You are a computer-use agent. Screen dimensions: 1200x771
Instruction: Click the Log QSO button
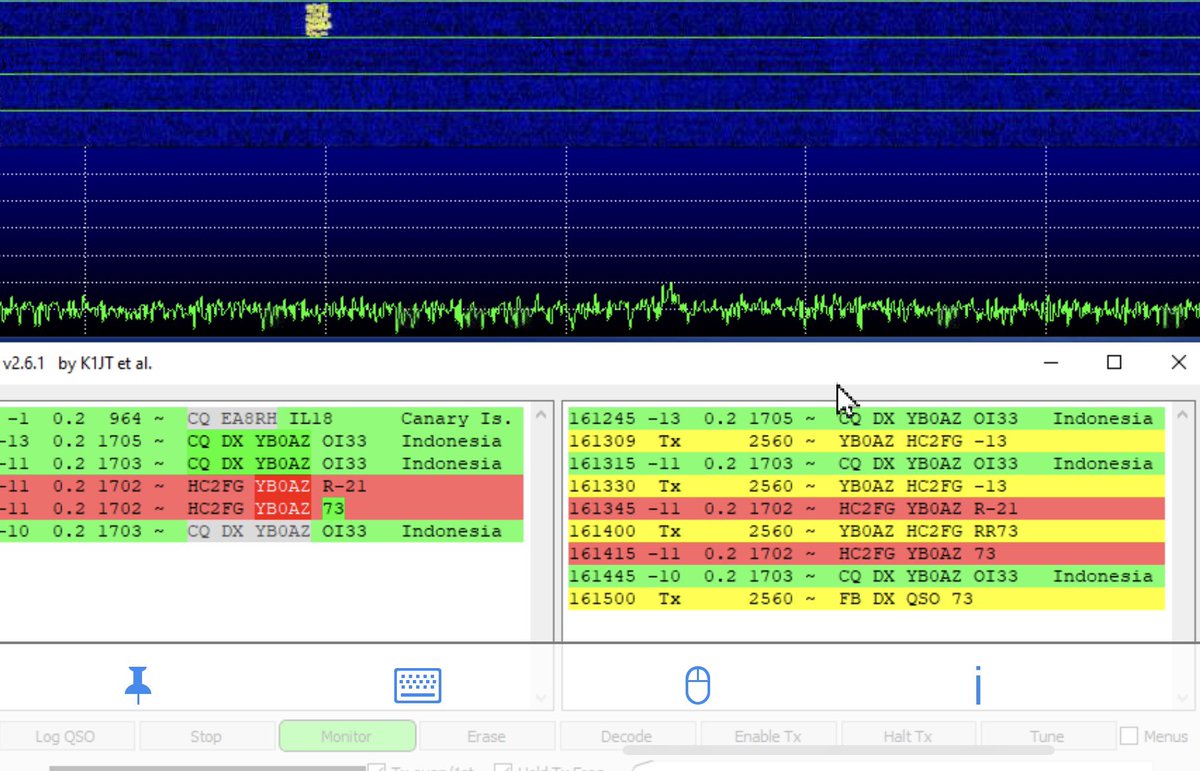[65, 736]
